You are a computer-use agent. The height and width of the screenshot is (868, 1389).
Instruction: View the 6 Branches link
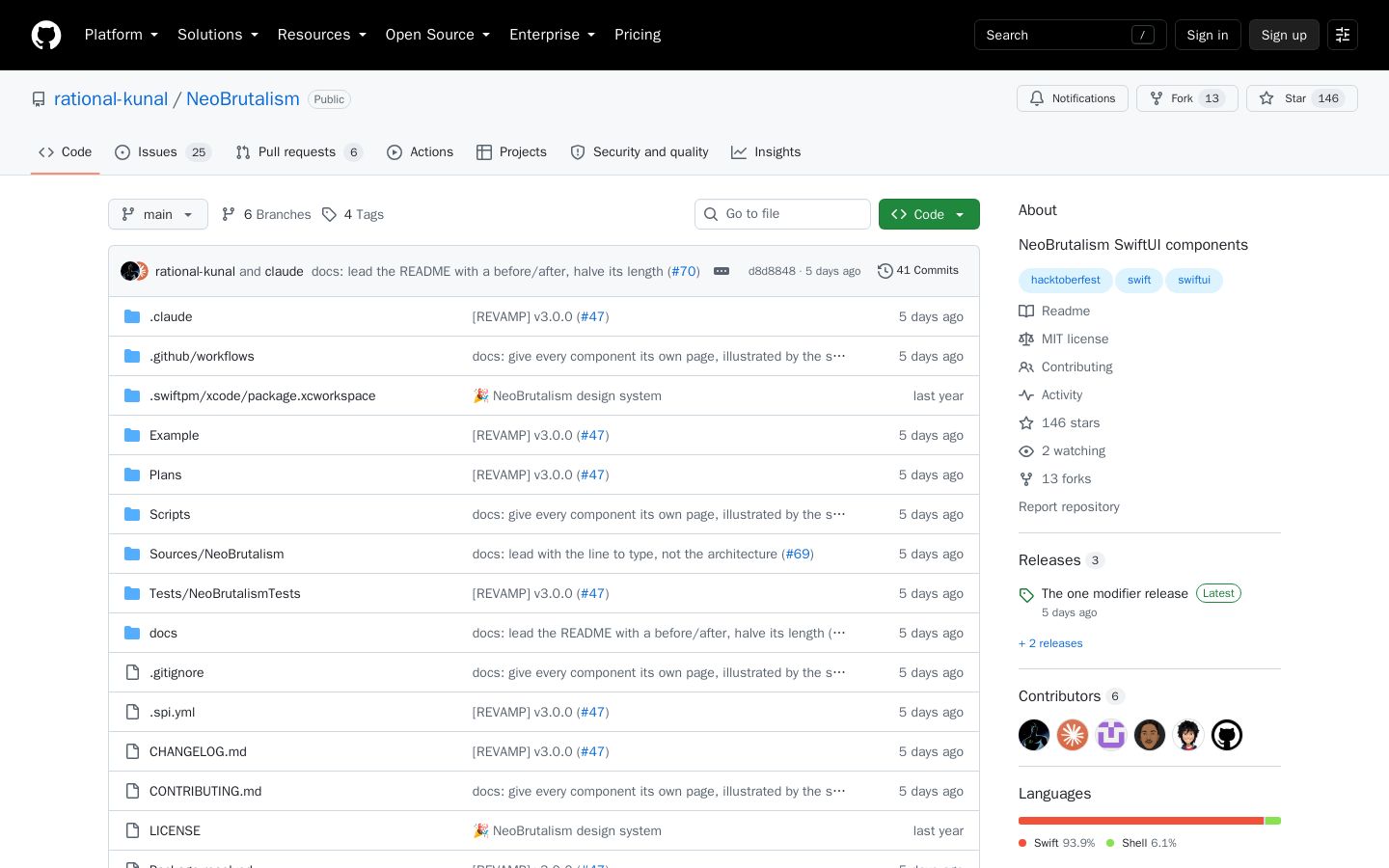[266, 214]
